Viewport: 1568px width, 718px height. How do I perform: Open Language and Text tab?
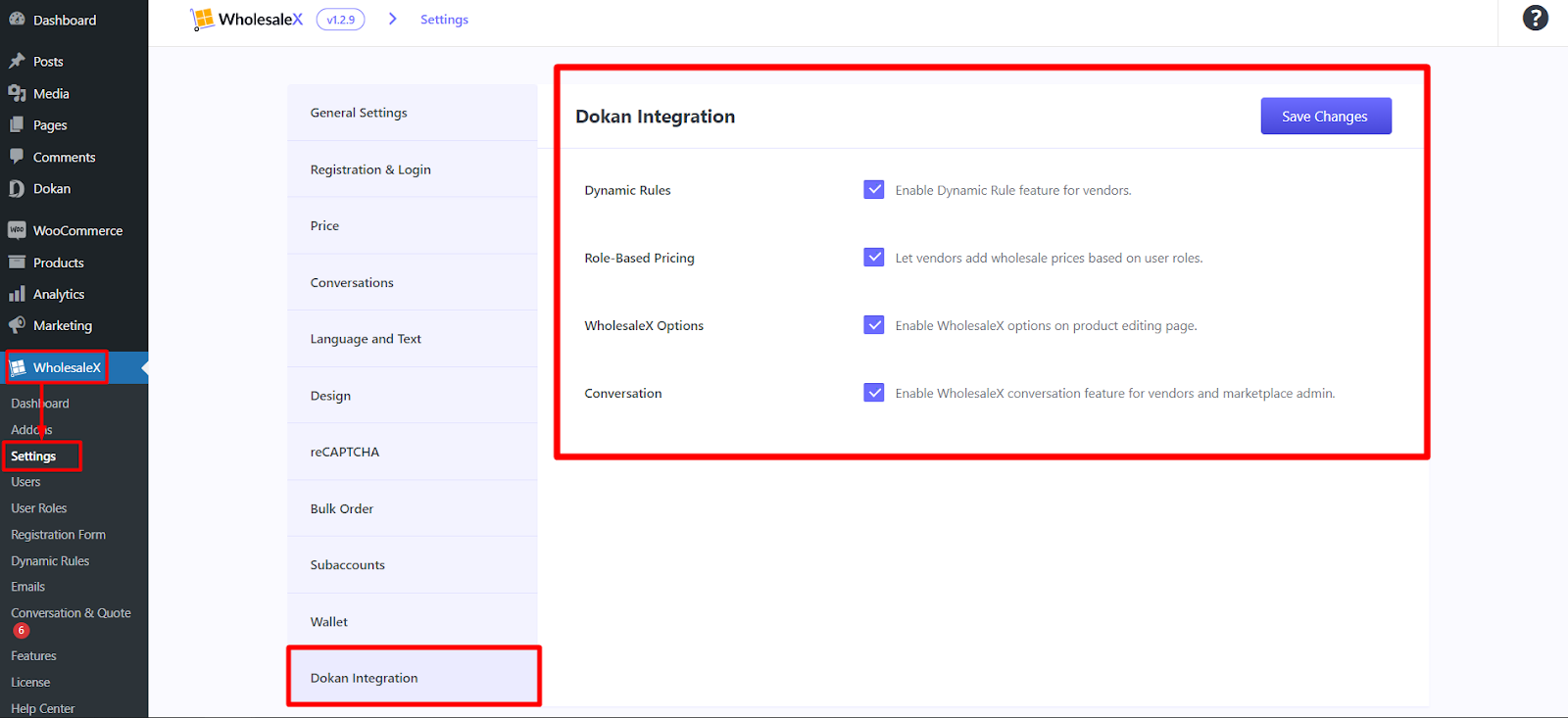[413, 339]
